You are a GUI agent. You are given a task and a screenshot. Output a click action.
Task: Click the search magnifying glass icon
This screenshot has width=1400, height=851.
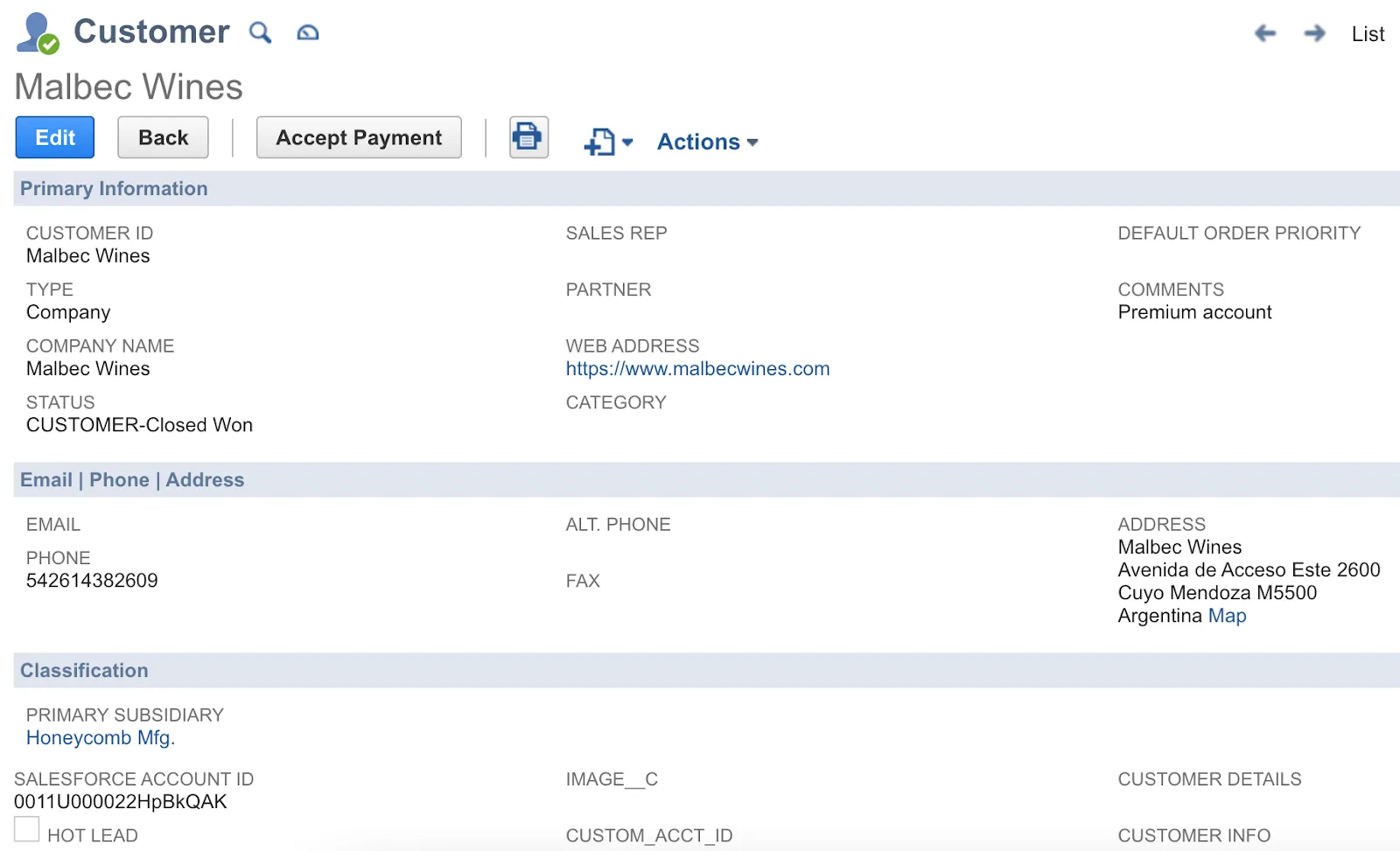click(x=260, y=31)
